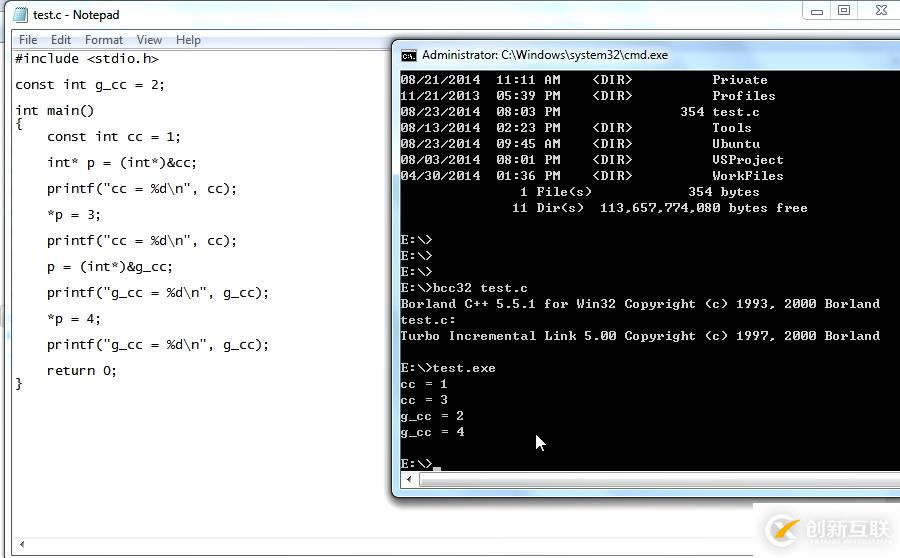Screen dimensions: 900x558
Task: Maximize the Notepad window
Action: [x=844, y=10]
